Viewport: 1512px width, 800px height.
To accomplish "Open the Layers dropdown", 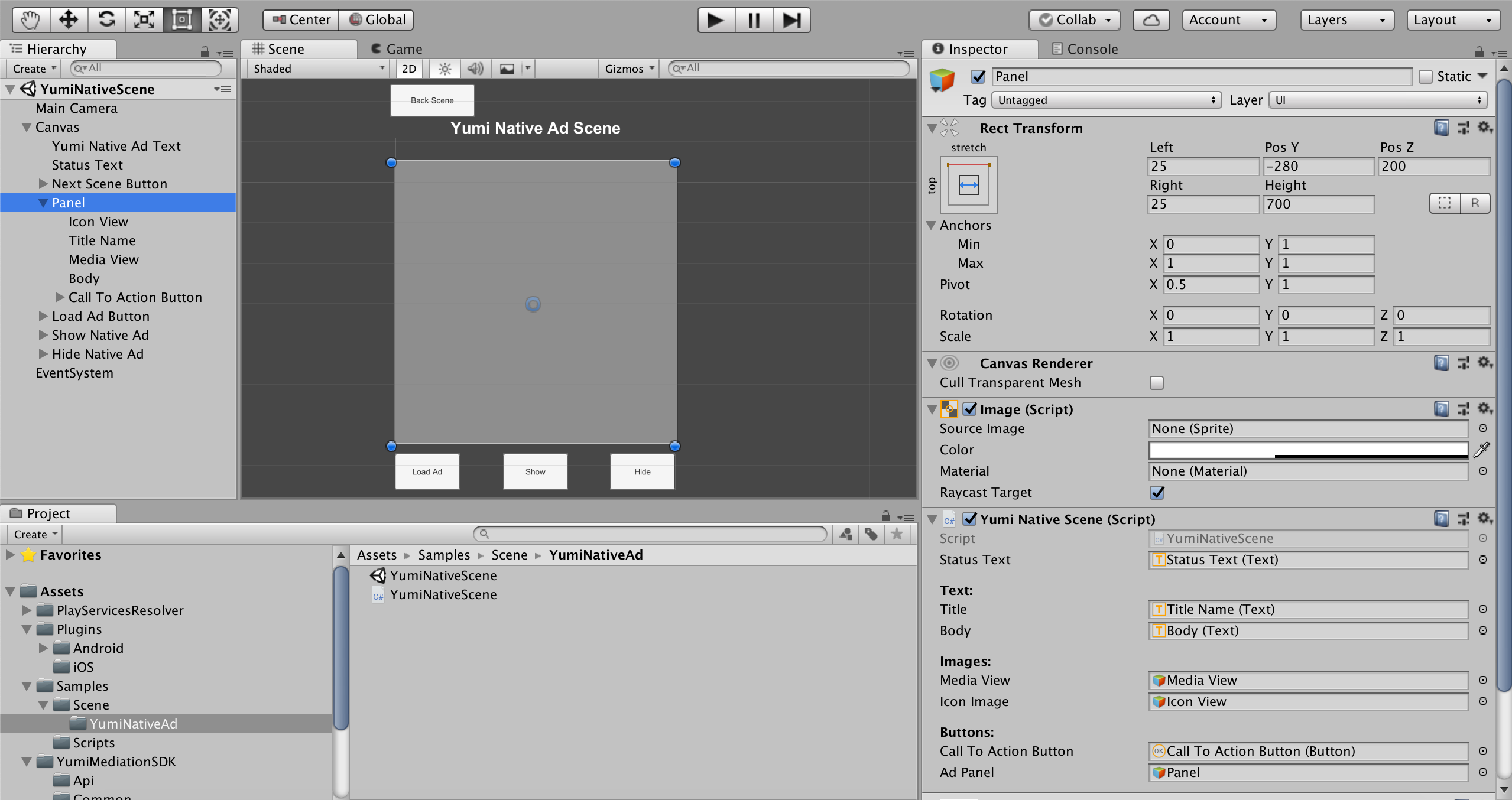I will point(1346,20).
